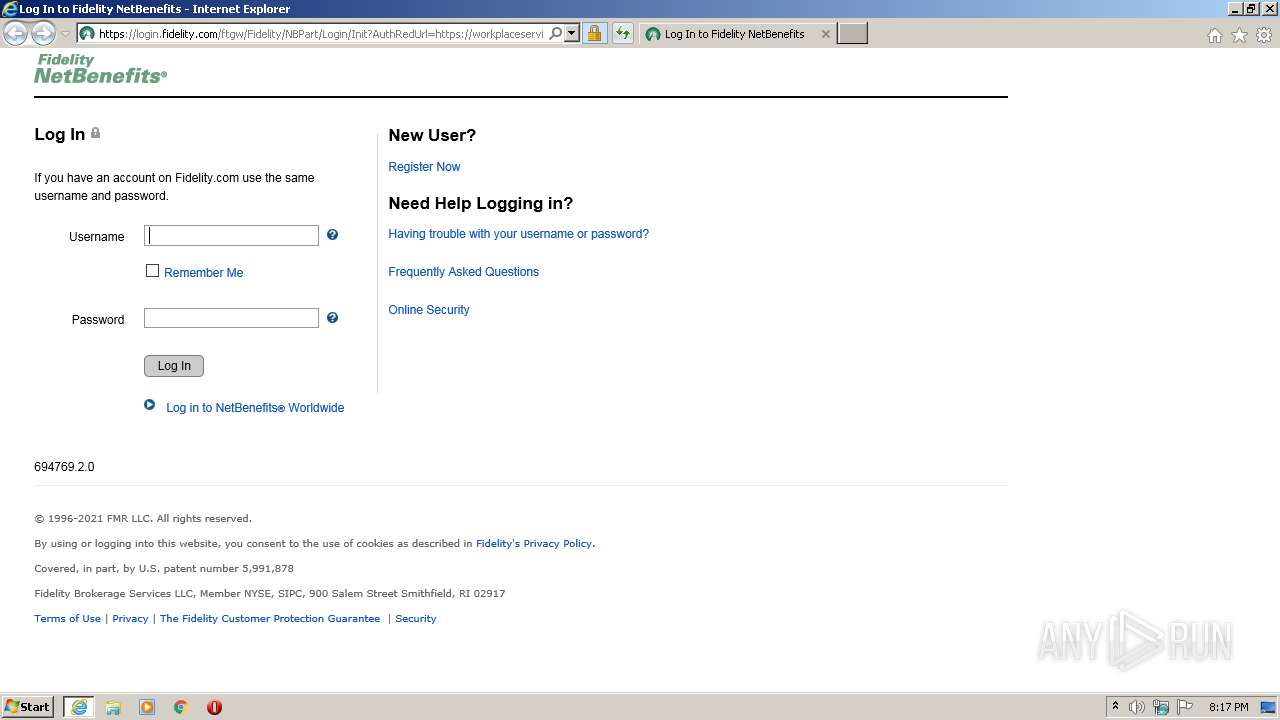Refresh the page with the refresh icon
The height and width of the screenshot is (720, 1280).
click(x=623, y=34)
